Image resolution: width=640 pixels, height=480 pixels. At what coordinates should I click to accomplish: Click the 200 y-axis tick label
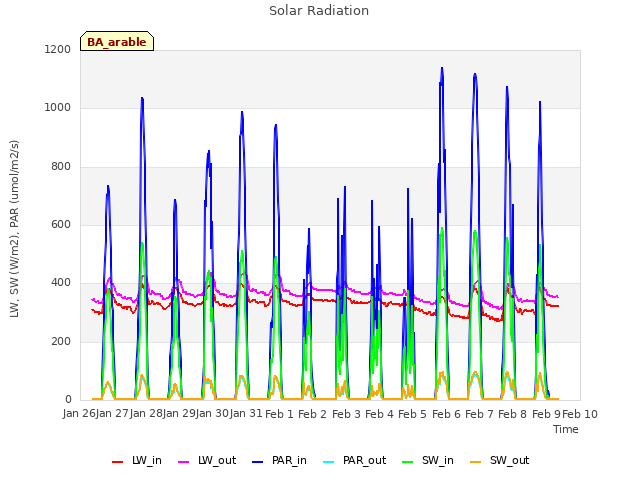(61, 342)
